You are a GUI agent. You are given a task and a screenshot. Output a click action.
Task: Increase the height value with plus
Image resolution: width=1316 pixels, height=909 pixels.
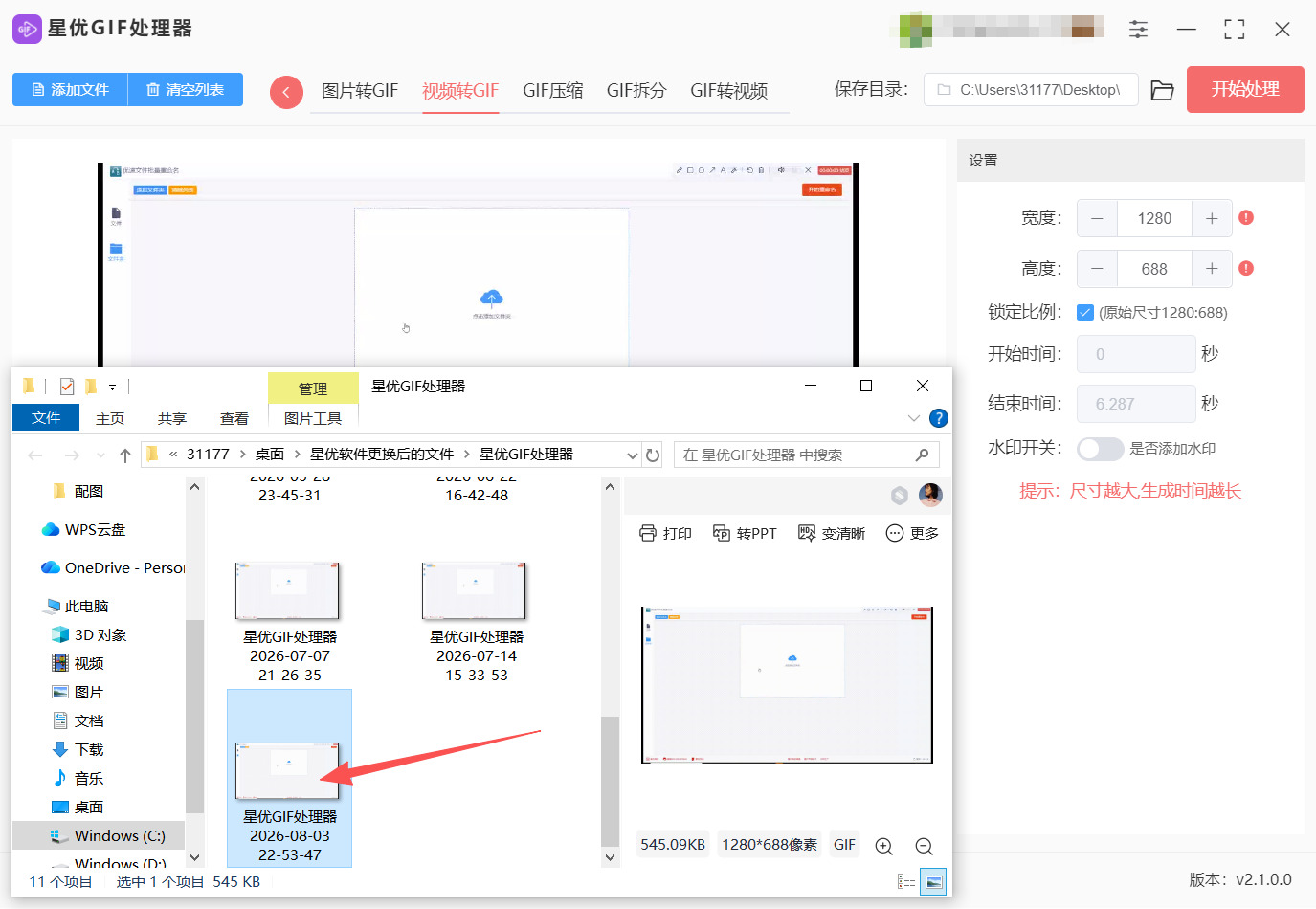click(x=1212, y=269)
